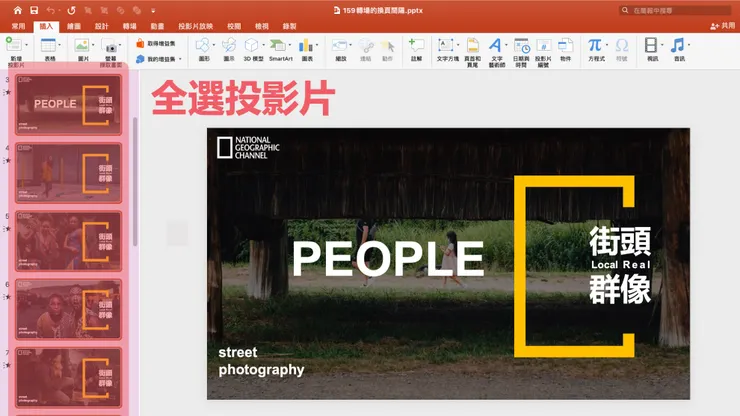The width and height of the screenshot is (740, 416).
Task: Open the customize quick access toolbar arrow
Action: (x=153, y=10)
